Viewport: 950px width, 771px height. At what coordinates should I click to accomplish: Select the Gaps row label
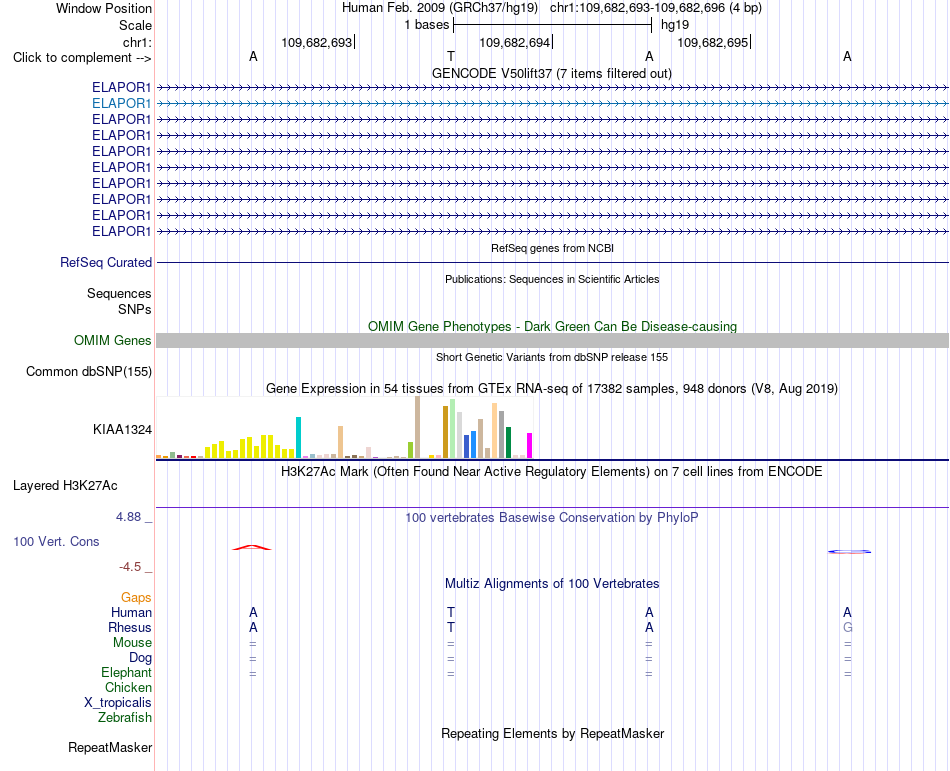[x=136, y=598]
